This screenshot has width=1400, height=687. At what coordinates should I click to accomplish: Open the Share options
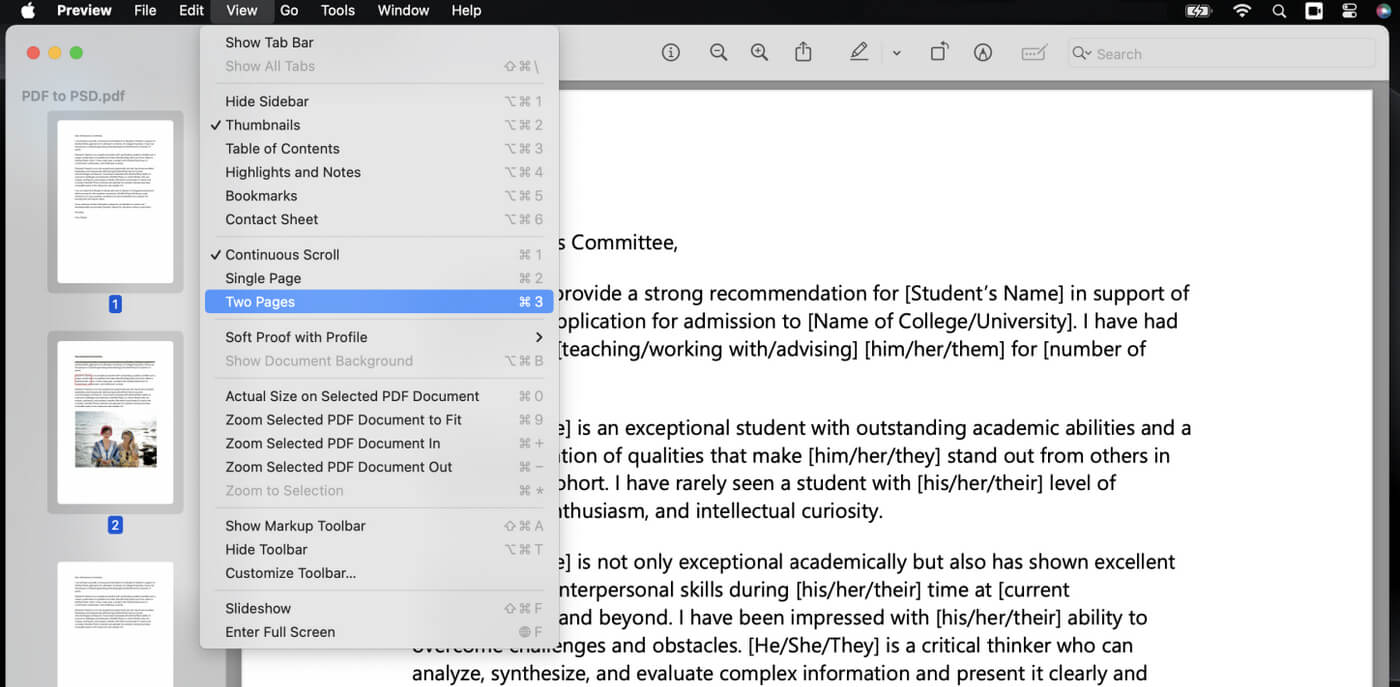(x=803, y=52)
